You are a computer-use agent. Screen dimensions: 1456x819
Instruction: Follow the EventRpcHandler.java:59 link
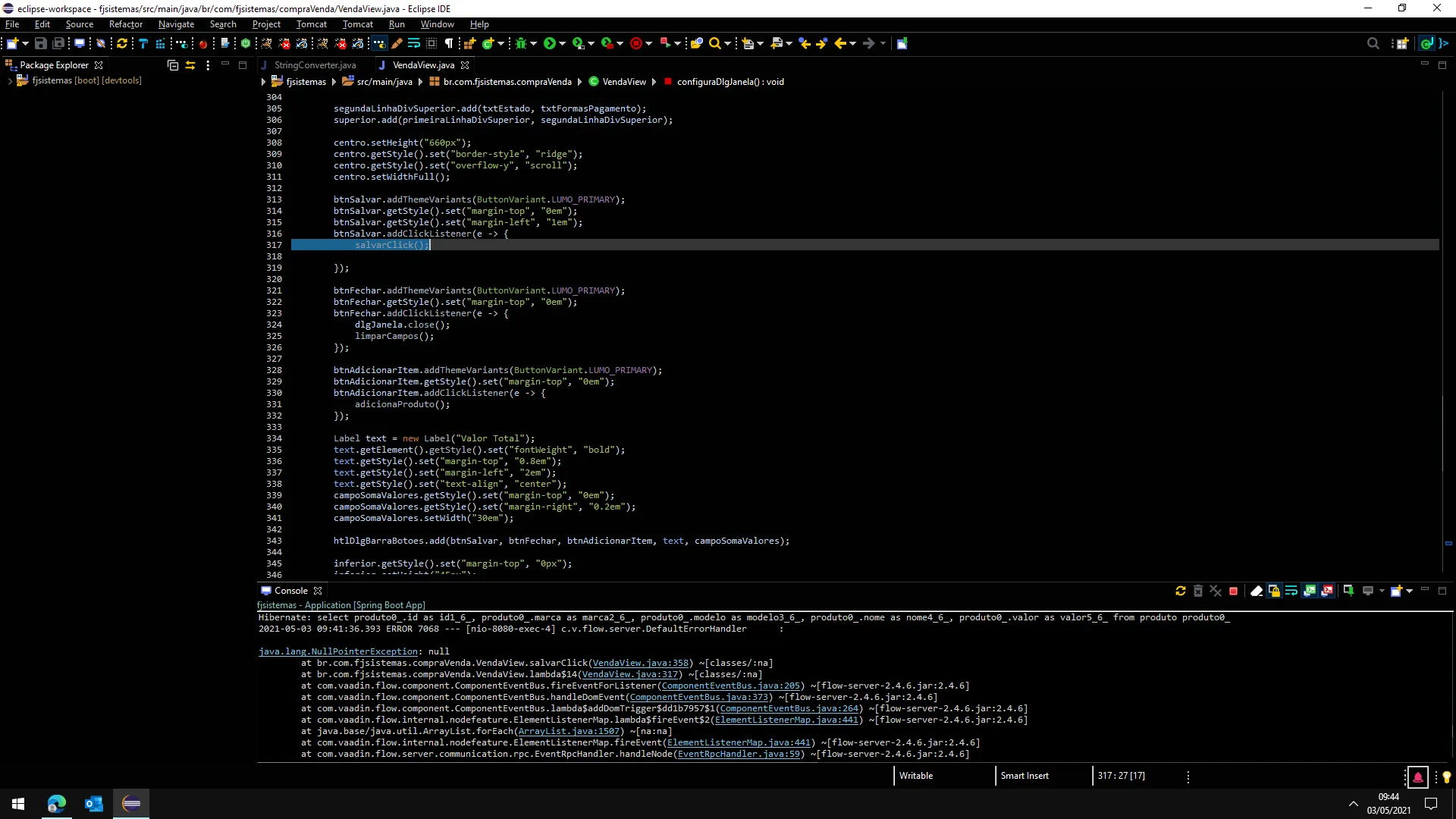(739, 754)
